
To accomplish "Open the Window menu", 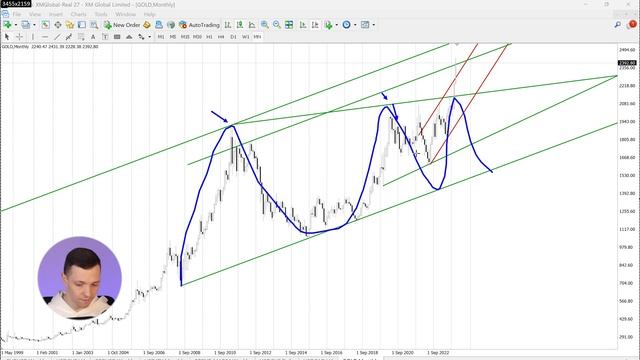I will pyautogui.click(x=125, y=14).
